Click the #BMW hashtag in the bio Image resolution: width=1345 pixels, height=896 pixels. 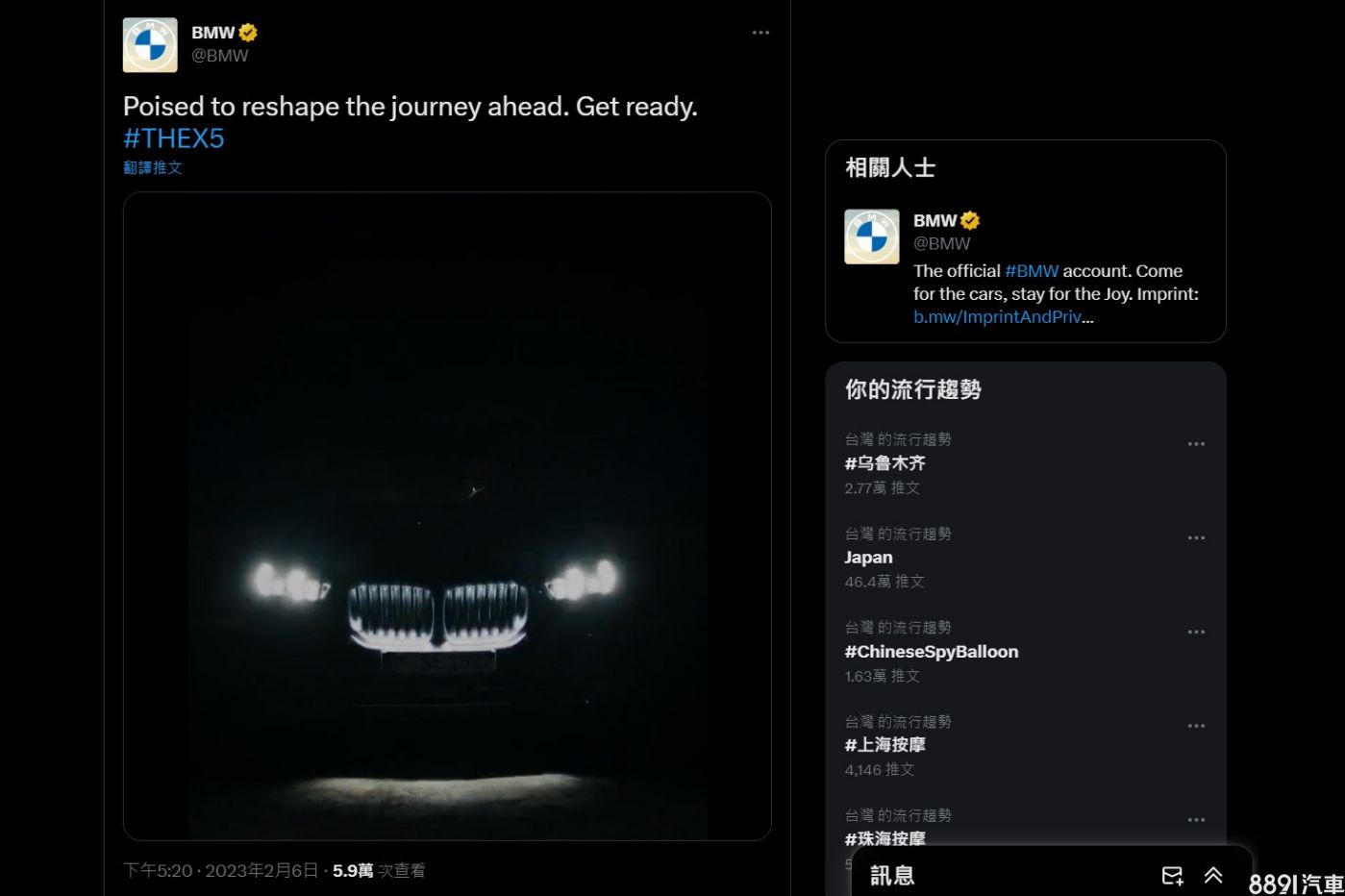pos(1032,271)
